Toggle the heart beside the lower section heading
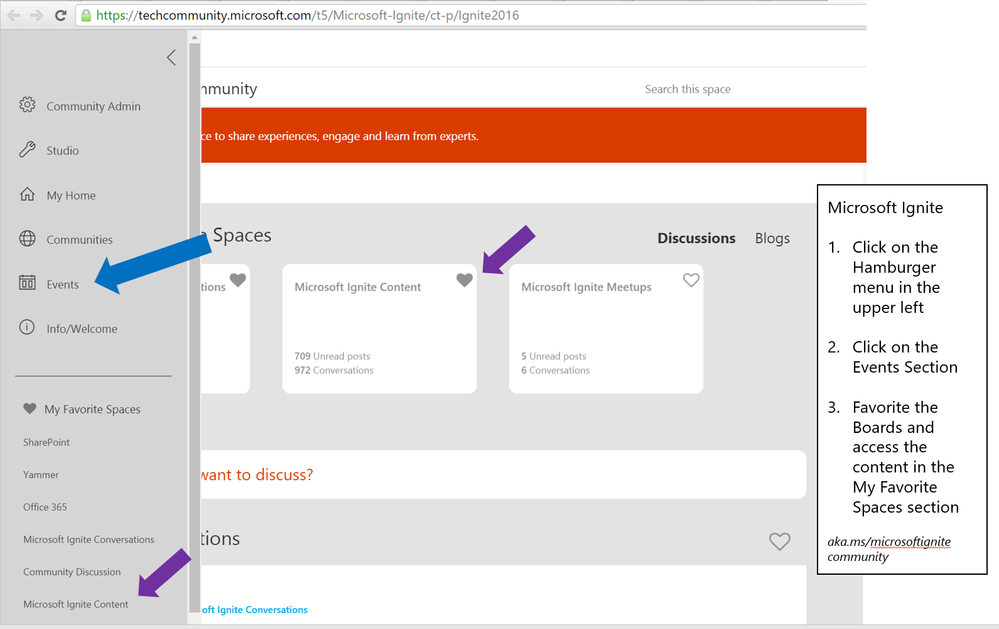Image resolution: width=999 pixels, height=629 pixels. 779,541
